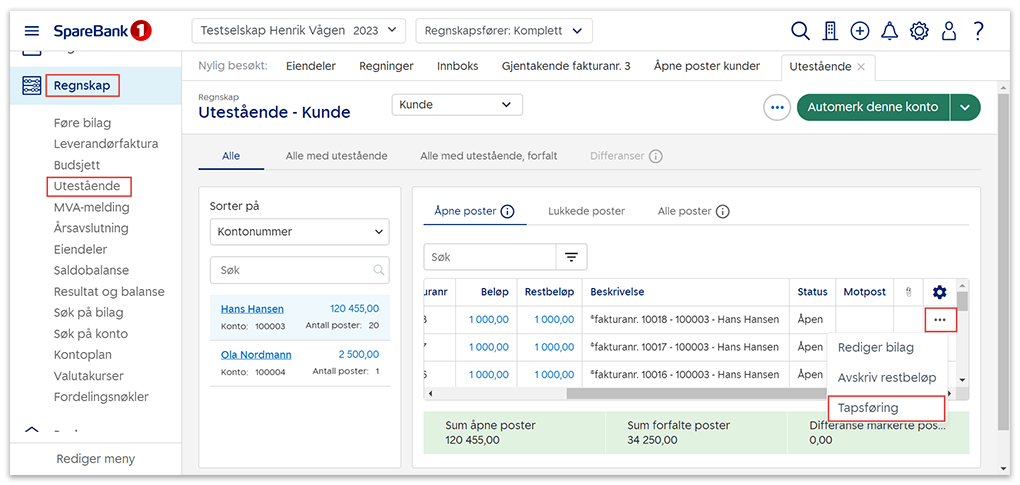Open the company building icon
The image size is (1020, 485).
click(829, 31)
